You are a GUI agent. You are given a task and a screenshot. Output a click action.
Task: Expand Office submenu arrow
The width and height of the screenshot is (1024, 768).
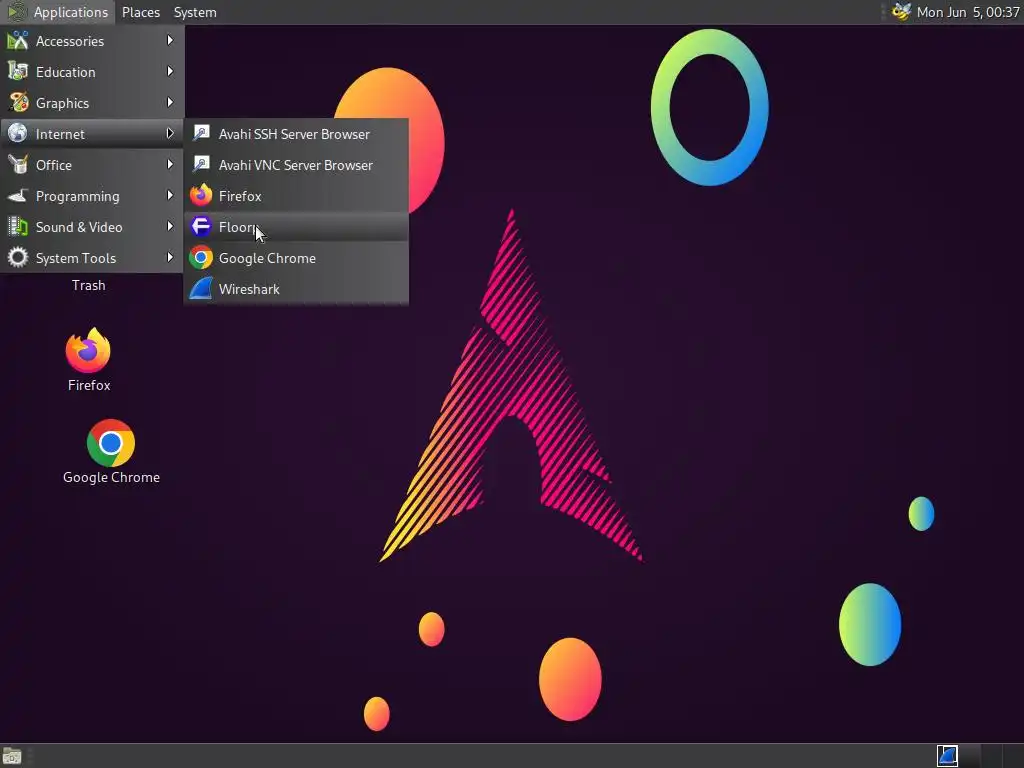pos(170,165)
